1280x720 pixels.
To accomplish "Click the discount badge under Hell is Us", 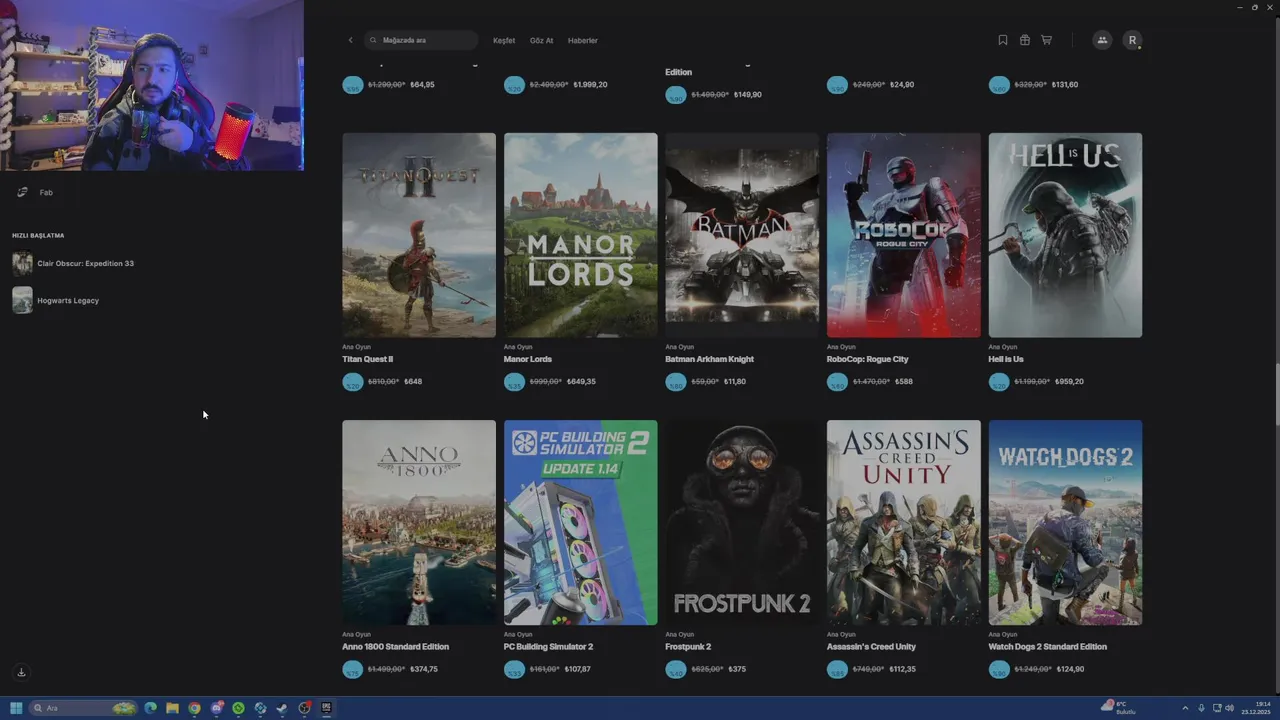I will click(x=999, y=382).
